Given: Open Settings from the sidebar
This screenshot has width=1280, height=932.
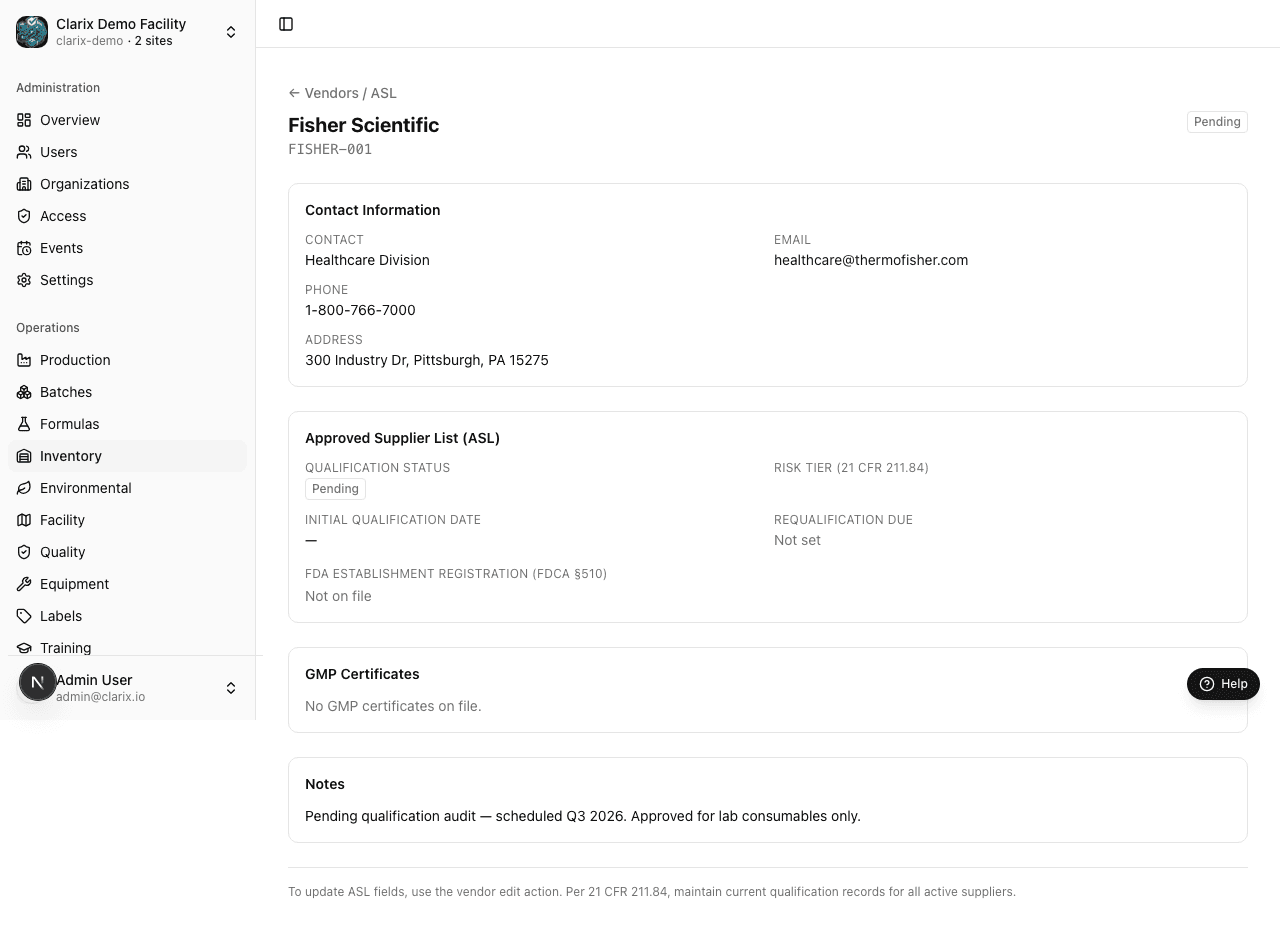Looking at the screenshot, I should pos(127,280).
